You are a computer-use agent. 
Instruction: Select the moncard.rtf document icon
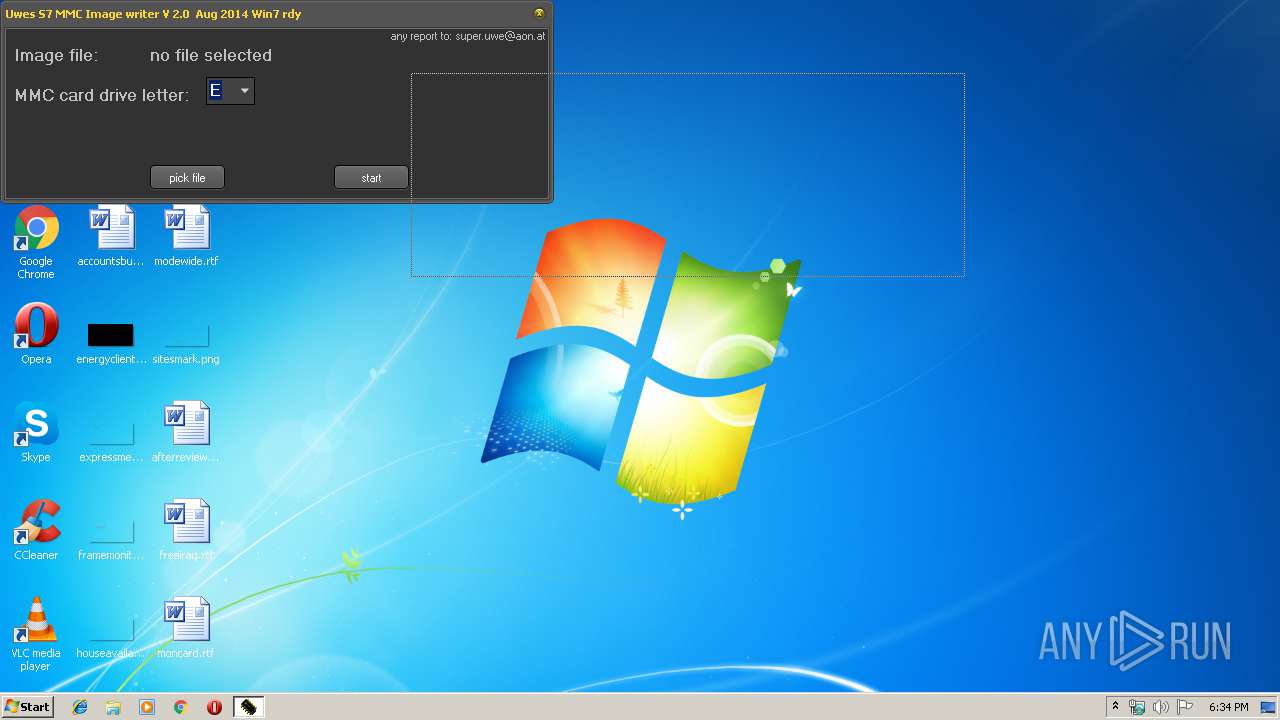coord(186,628)
